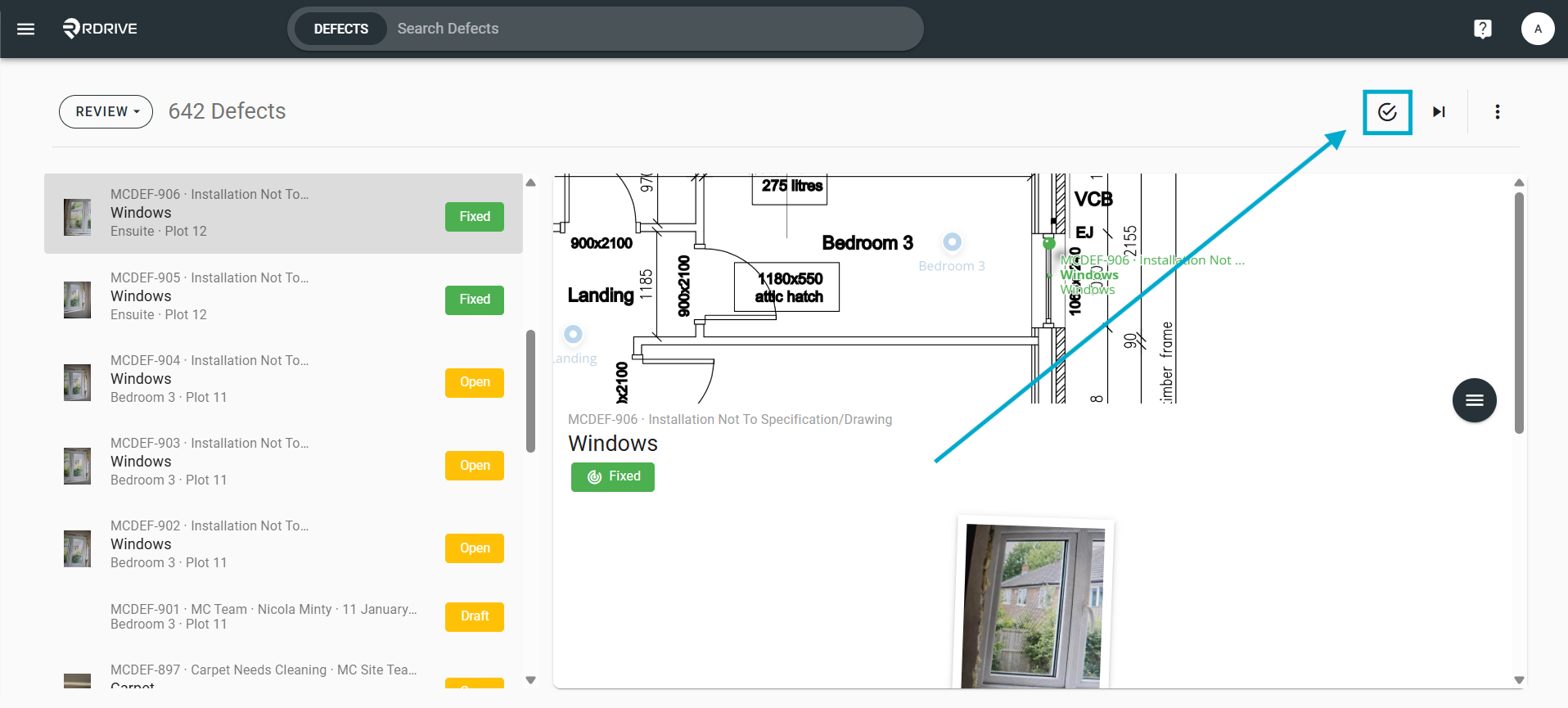Image resolution: width=1568 pixels, height=708 pixels.
Task: Open the user account avatar
Action: pyautogui.click(x=1538, y=29)
